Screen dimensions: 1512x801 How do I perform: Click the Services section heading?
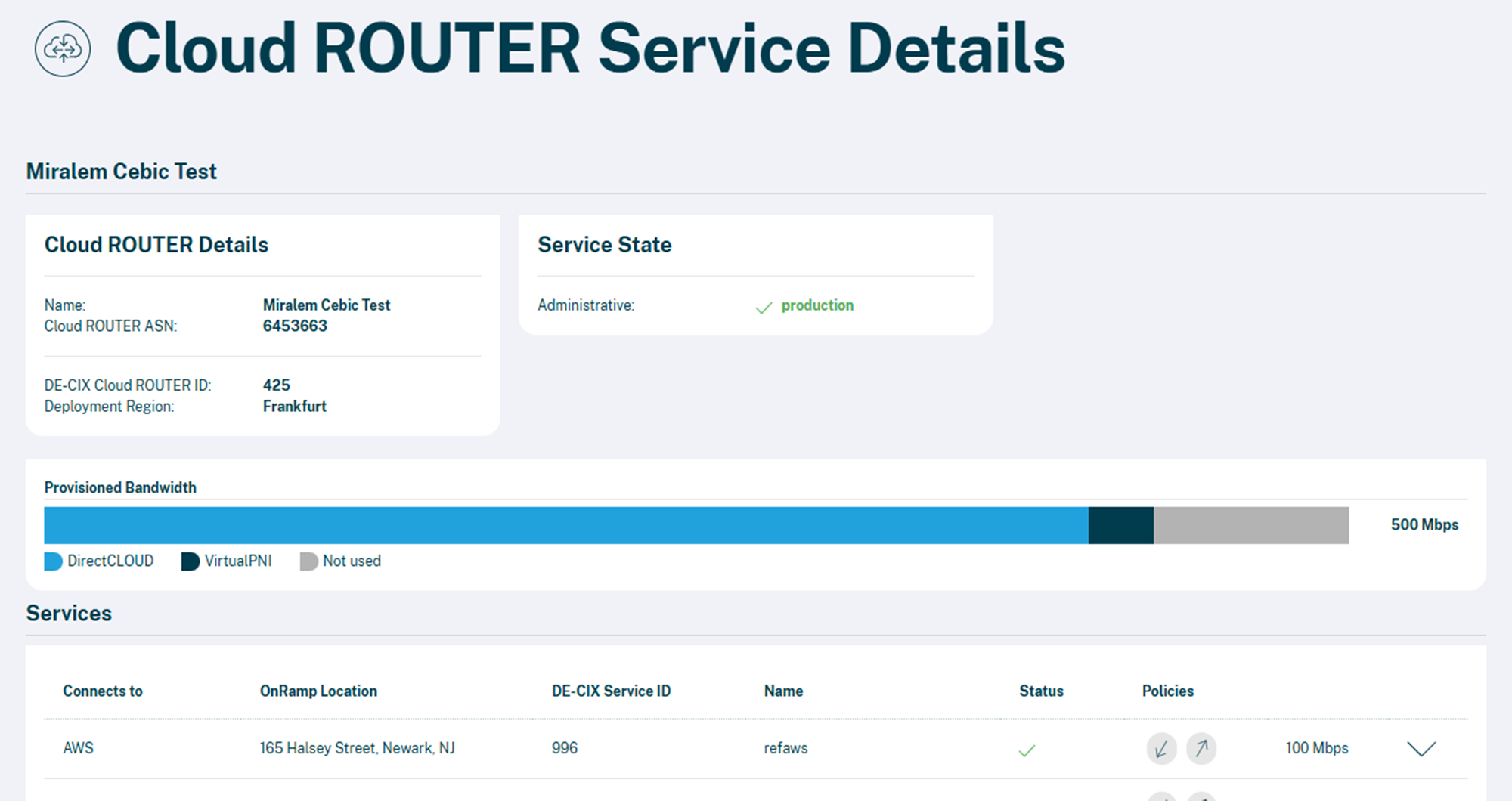[69, 614]
